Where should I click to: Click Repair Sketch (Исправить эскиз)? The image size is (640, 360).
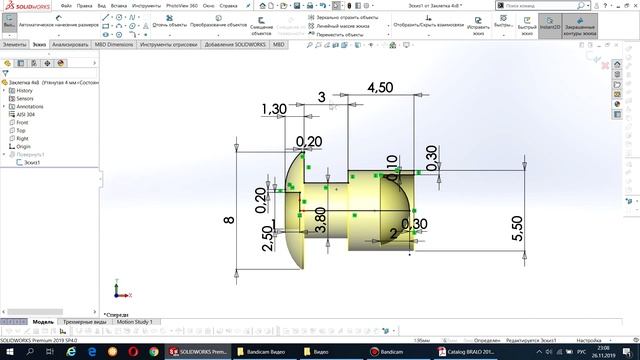click(478, 26)
